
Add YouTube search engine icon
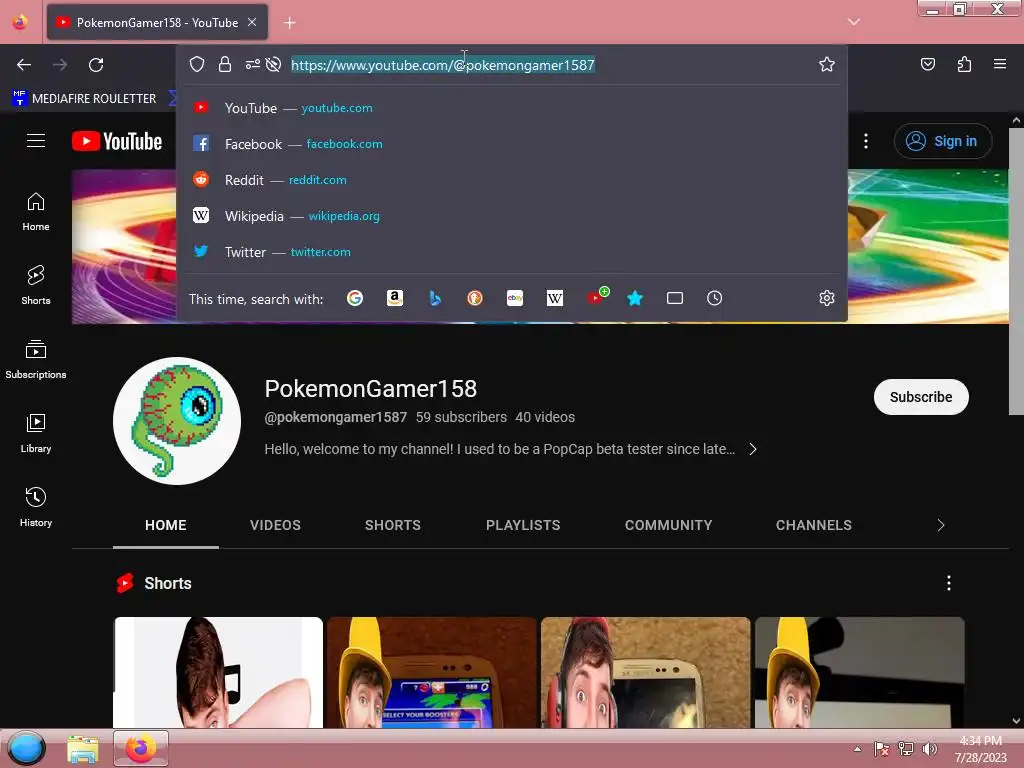[x=596, y=297]
